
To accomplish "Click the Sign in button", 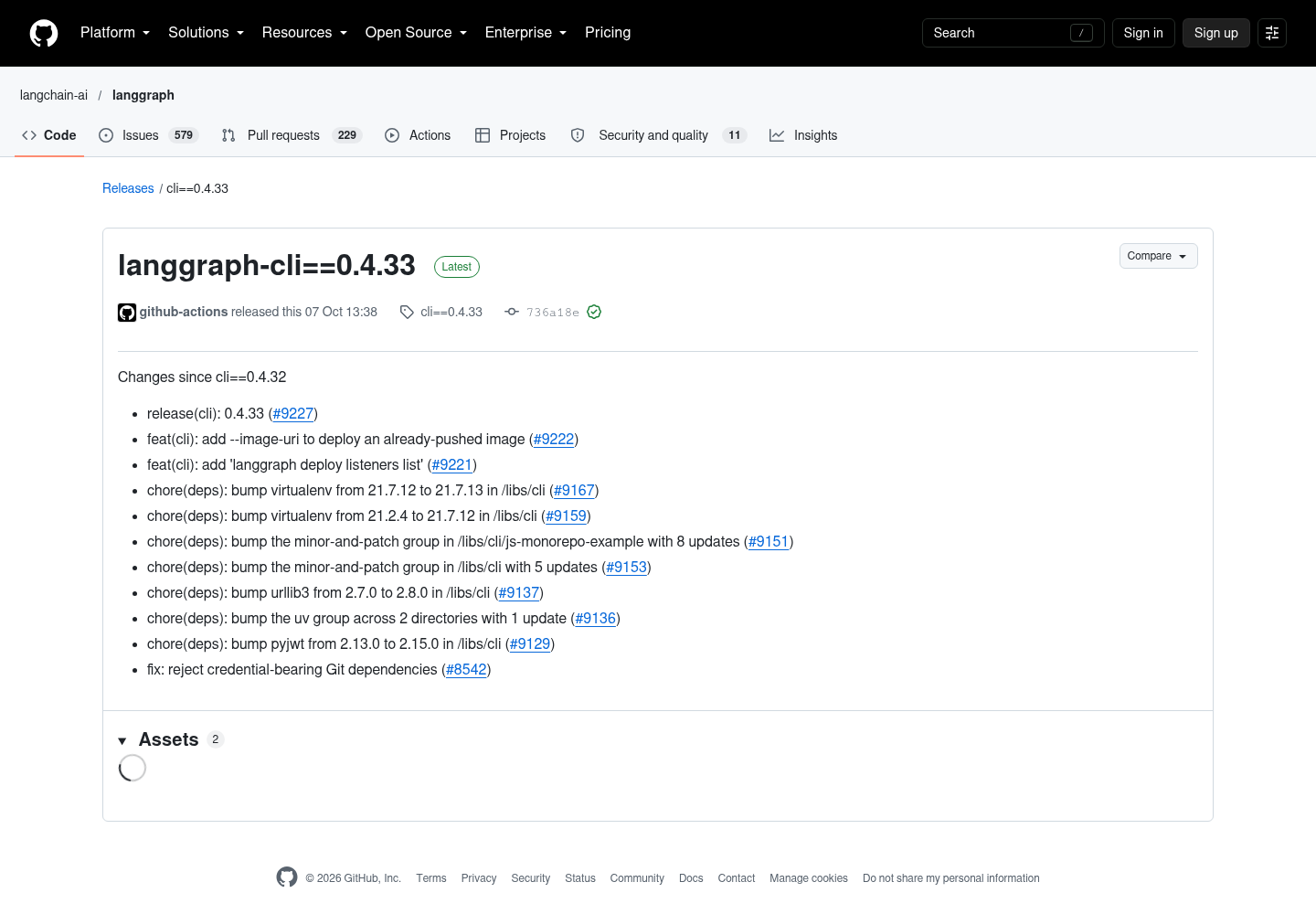I will point(1143,33).
